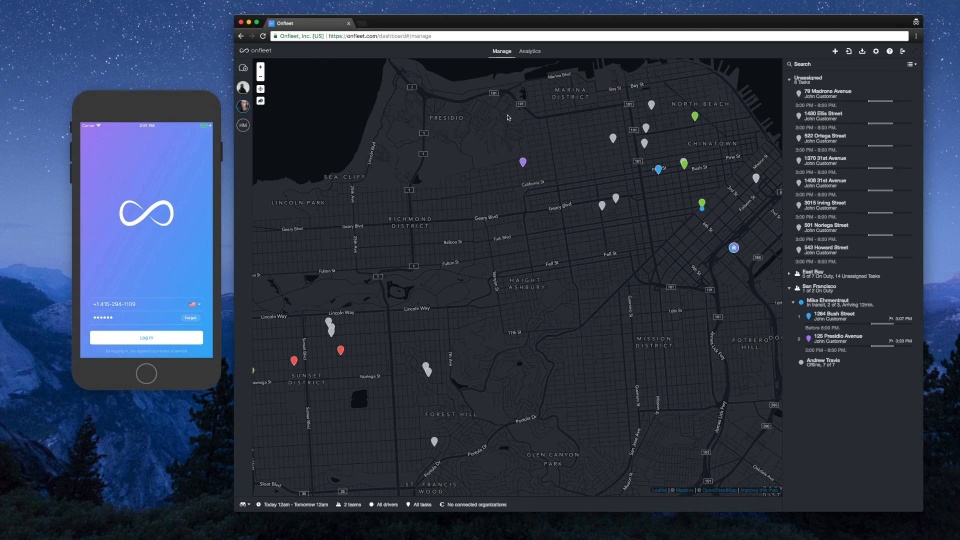Viewport: 960px width, 540px height.
Task: Click the plus icon to create task
Action: [x=835, y=51]
